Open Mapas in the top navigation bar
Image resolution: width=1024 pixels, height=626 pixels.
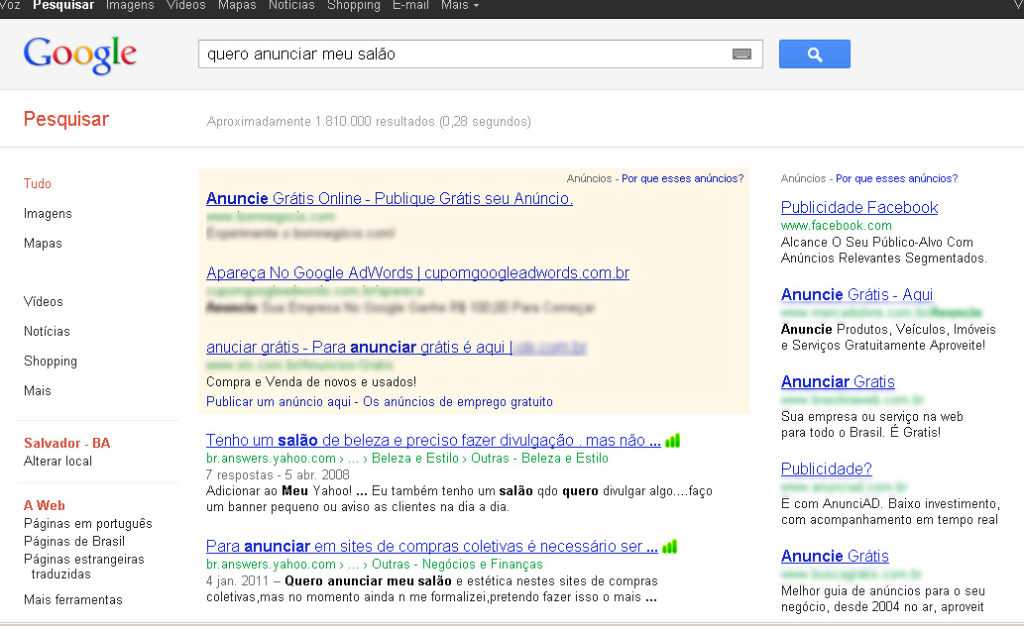pos(237,5)
